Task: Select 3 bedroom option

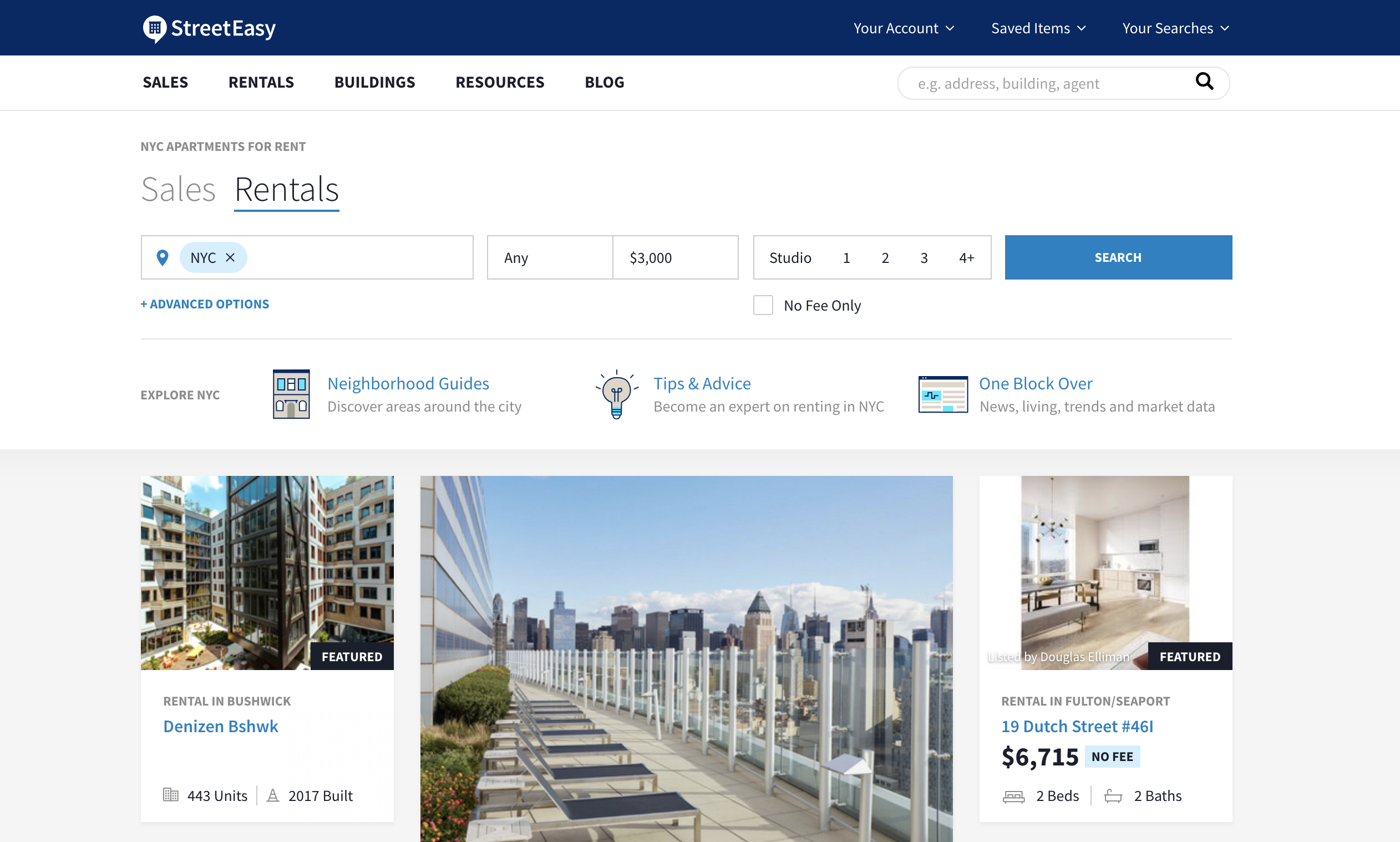Action: click(924, 257)
